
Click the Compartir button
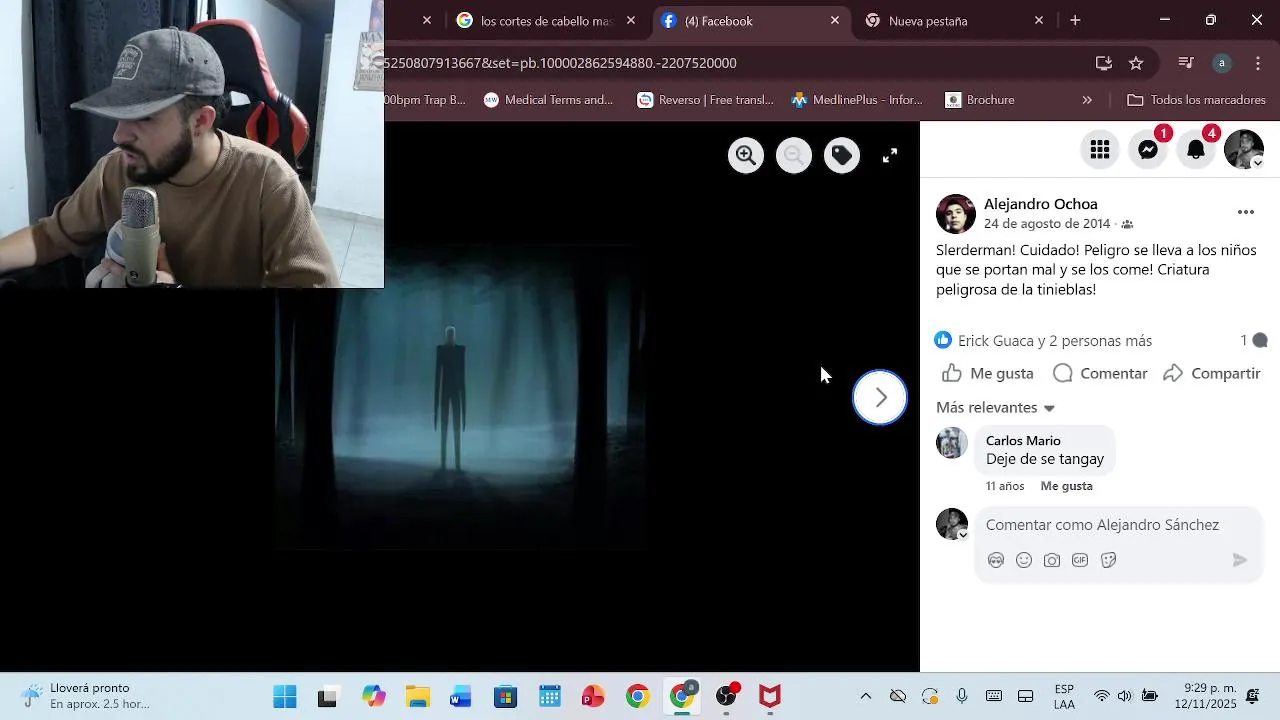click(1211, 373)
